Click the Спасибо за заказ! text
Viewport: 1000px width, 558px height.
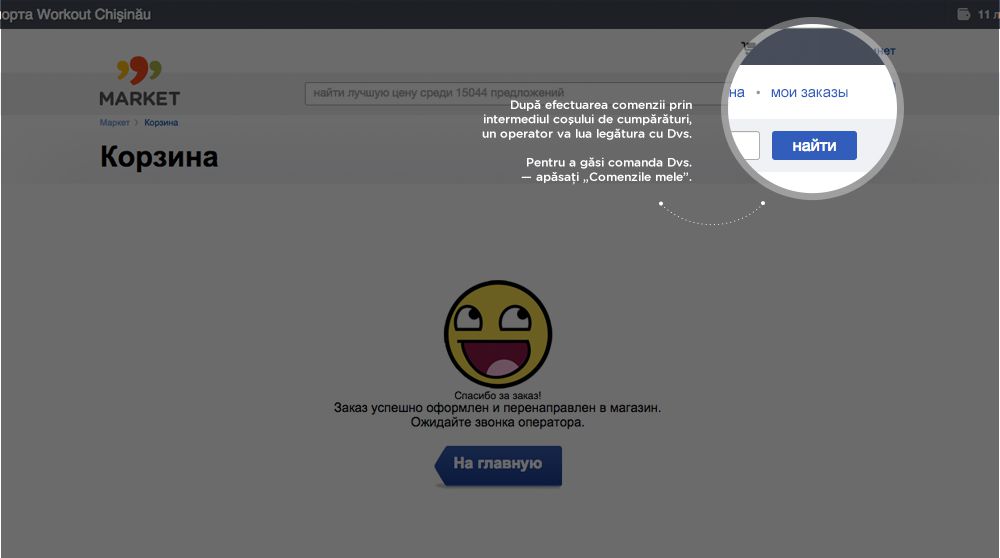[497, 396]
